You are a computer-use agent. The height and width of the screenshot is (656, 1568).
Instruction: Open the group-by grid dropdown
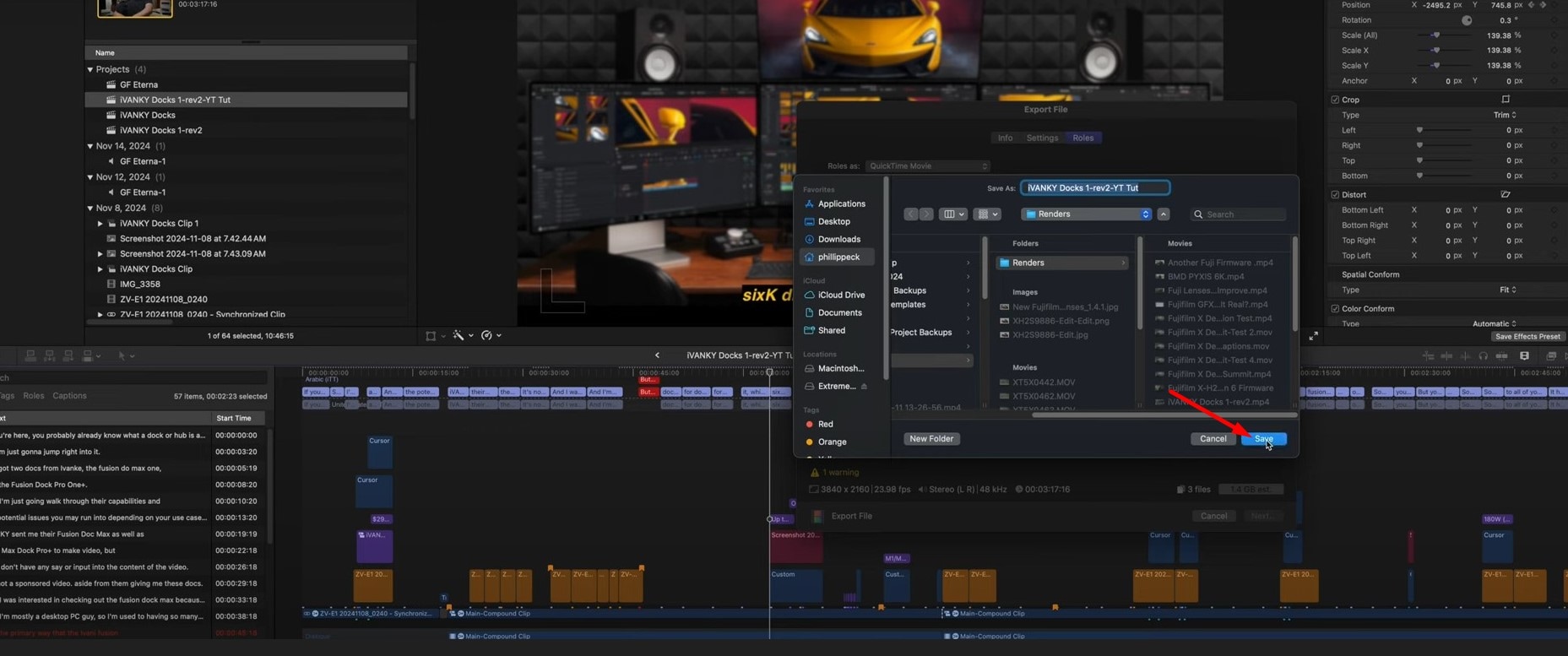pyautogui.click(x=986, y=214)
